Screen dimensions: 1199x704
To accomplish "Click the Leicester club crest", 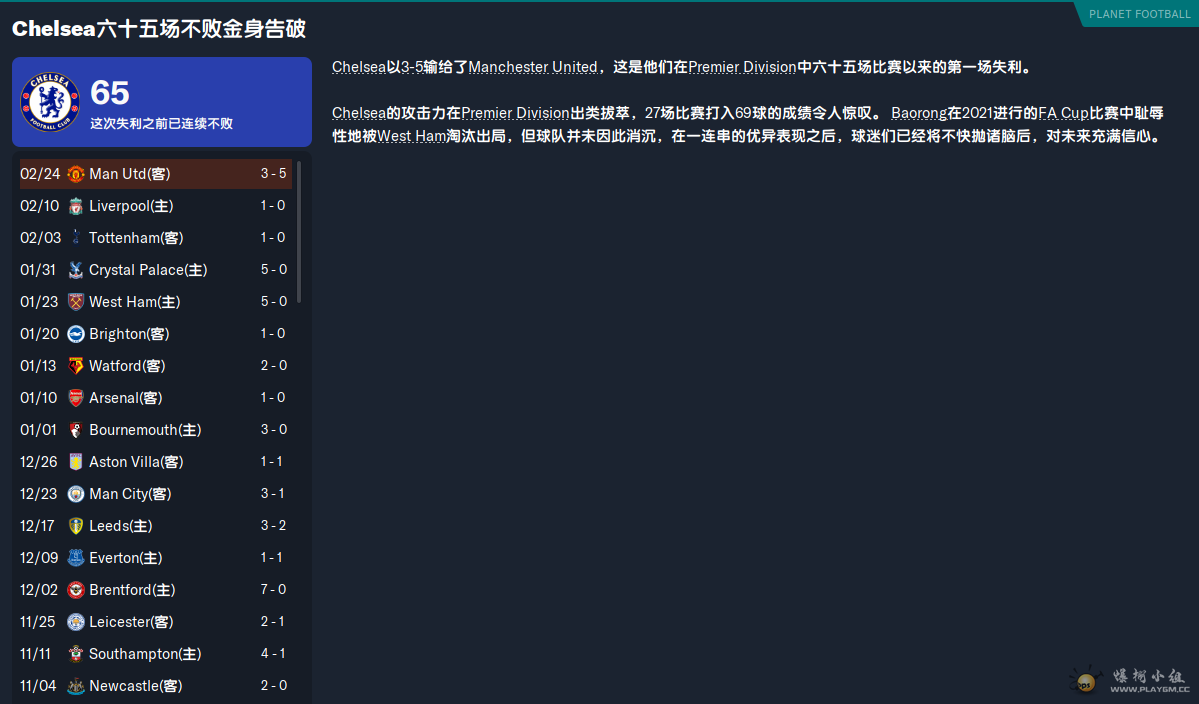I will tap(76, 622).
